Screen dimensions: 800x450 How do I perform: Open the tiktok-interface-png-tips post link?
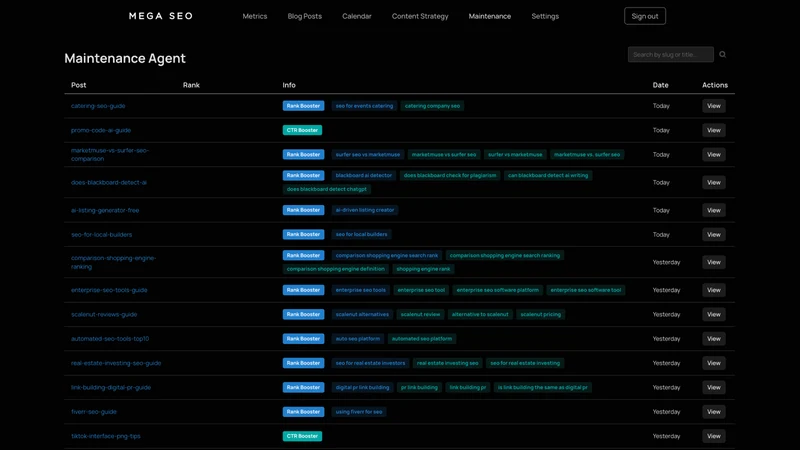106,436
